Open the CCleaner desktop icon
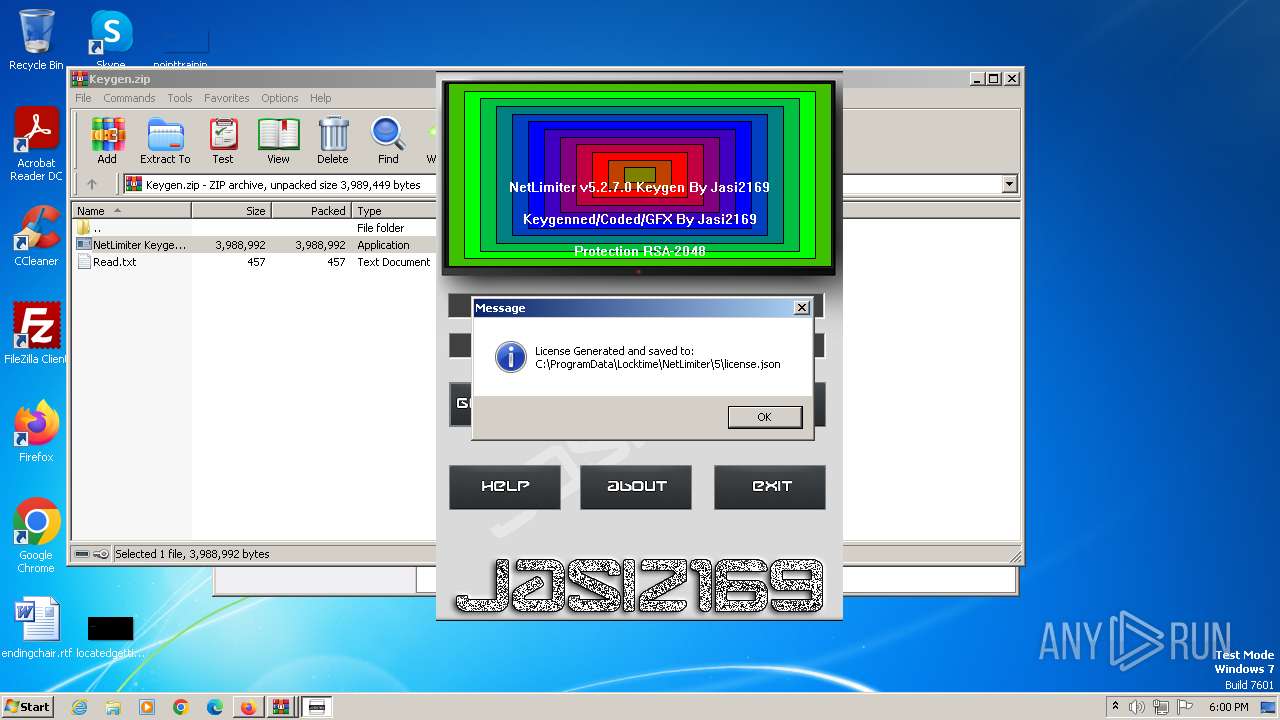Image resolution: width=1280 pixels, height=720 pixels. tap(36, 236)
